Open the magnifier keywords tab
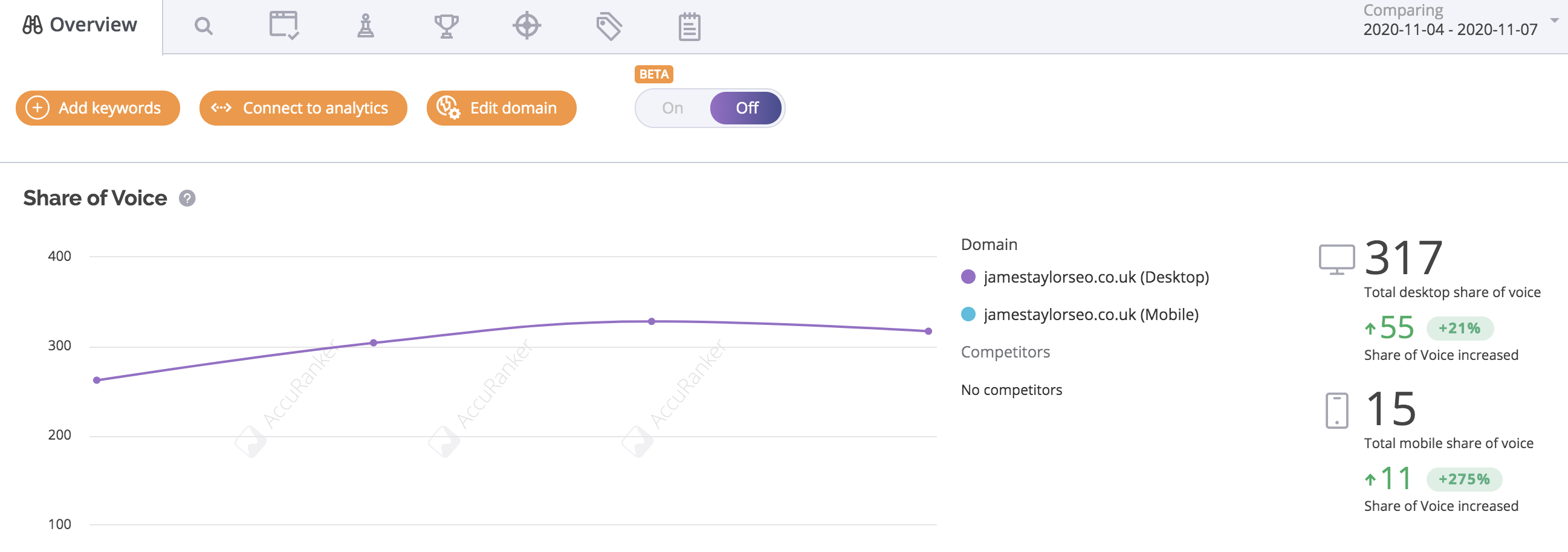This screenshot has height=552, width=1568. coord(203,26)
